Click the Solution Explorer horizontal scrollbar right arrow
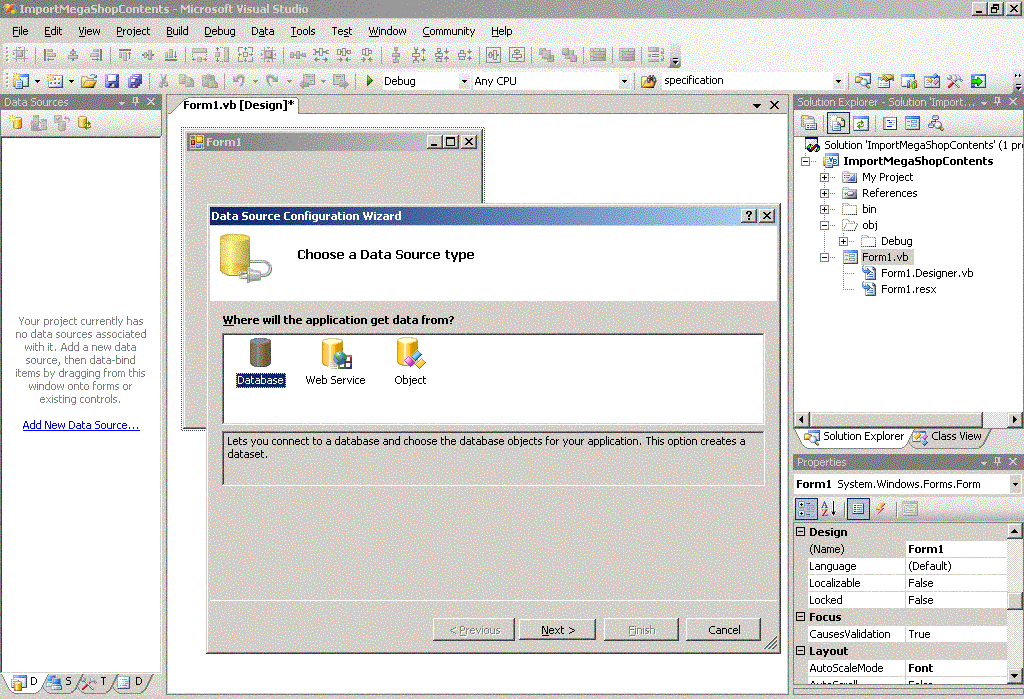Image resolution: width=1024 pixels, height=699 pixels. pos(1014,419)
